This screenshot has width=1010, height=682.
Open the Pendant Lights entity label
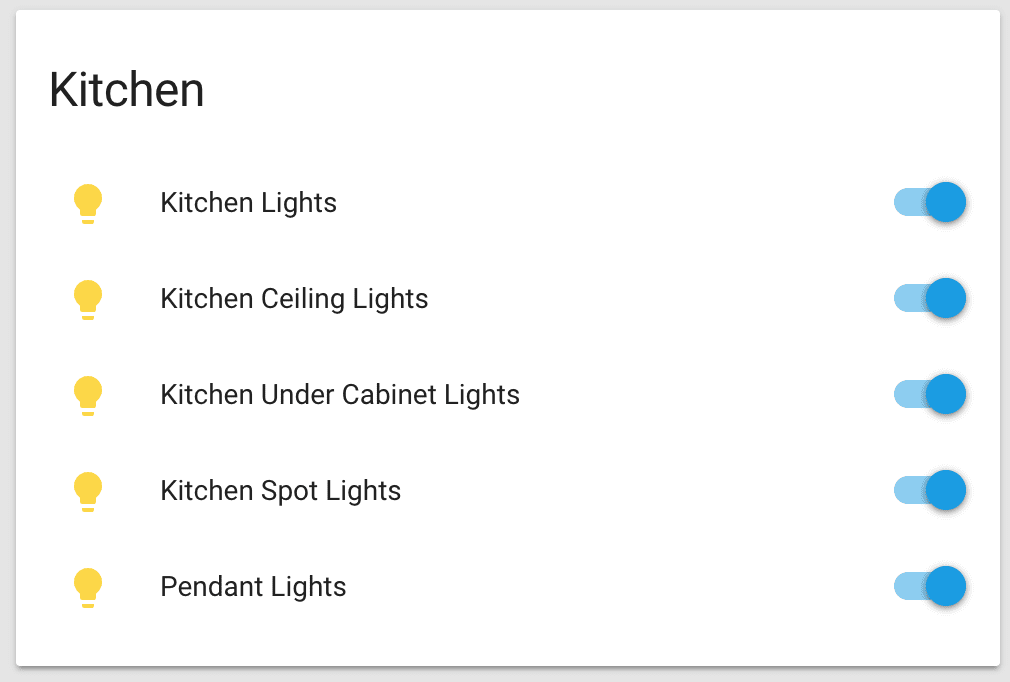[x=253, y=587]
